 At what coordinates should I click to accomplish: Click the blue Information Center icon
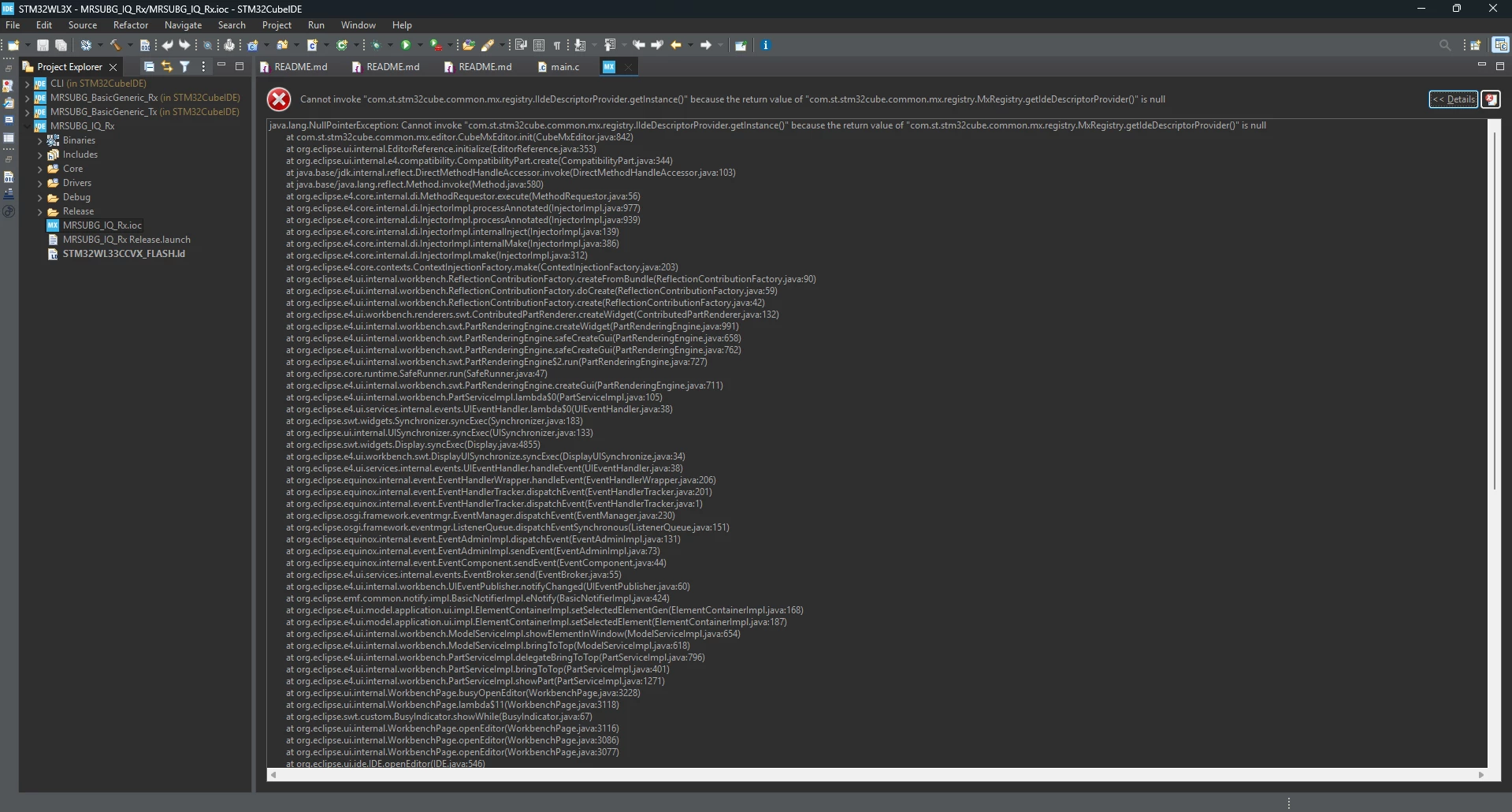(x=765, y=45)
